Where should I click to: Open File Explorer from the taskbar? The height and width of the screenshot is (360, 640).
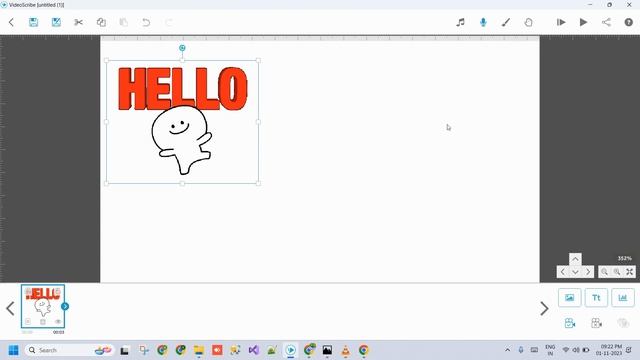199,350
